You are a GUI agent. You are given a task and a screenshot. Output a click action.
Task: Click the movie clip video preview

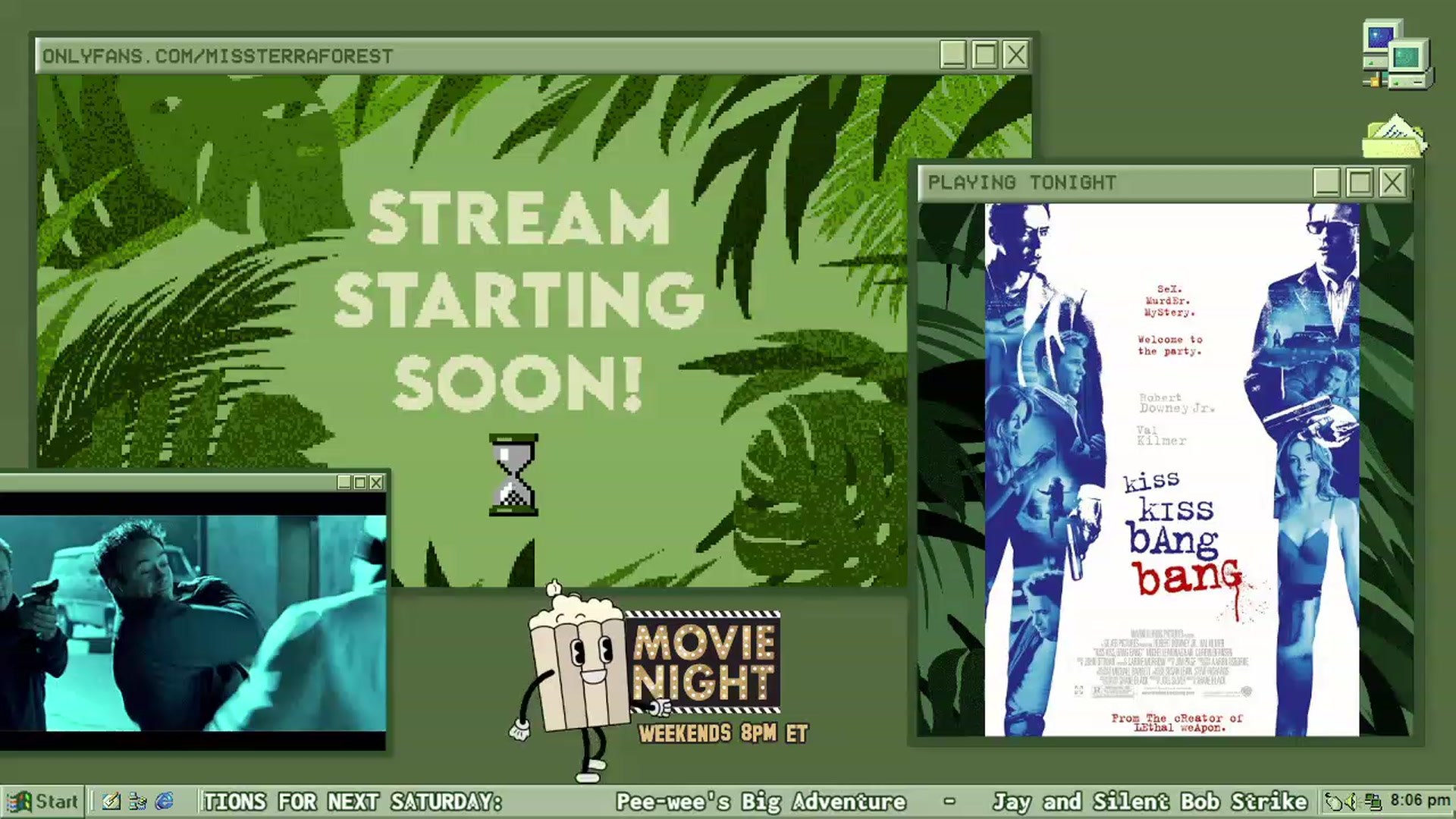(x=193, y=622)
